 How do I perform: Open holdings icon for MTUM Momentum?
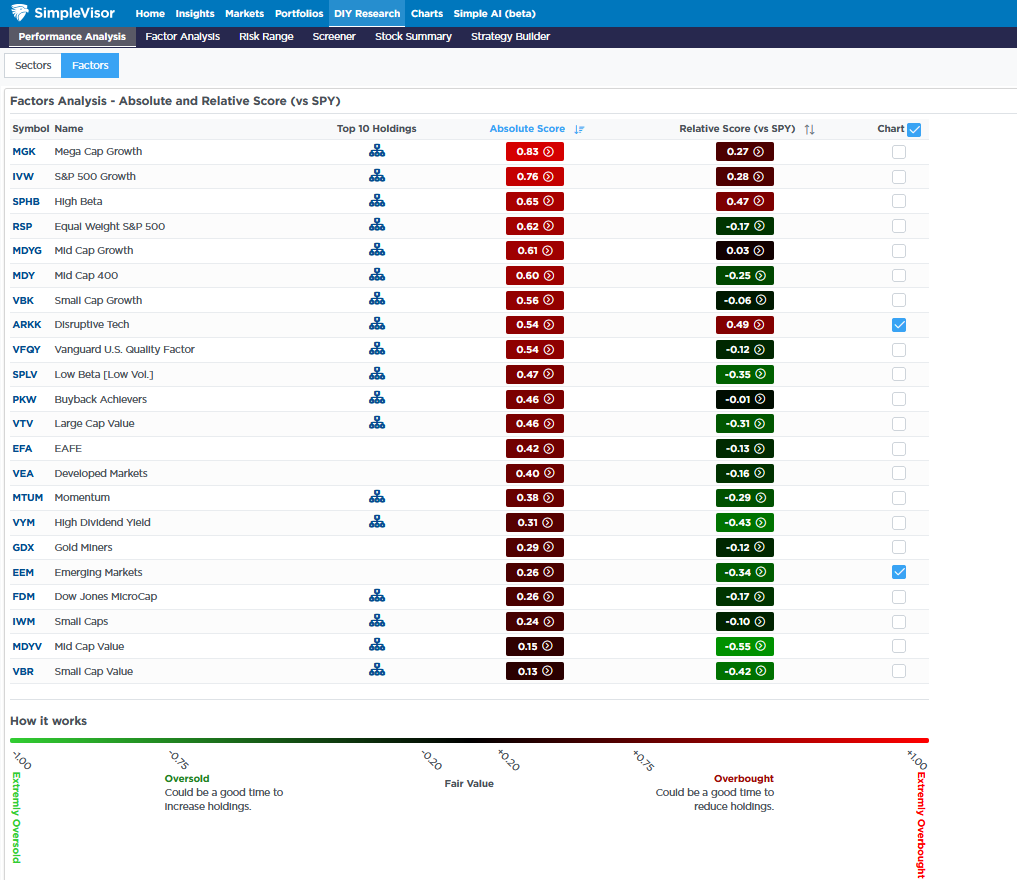(376, 497)
